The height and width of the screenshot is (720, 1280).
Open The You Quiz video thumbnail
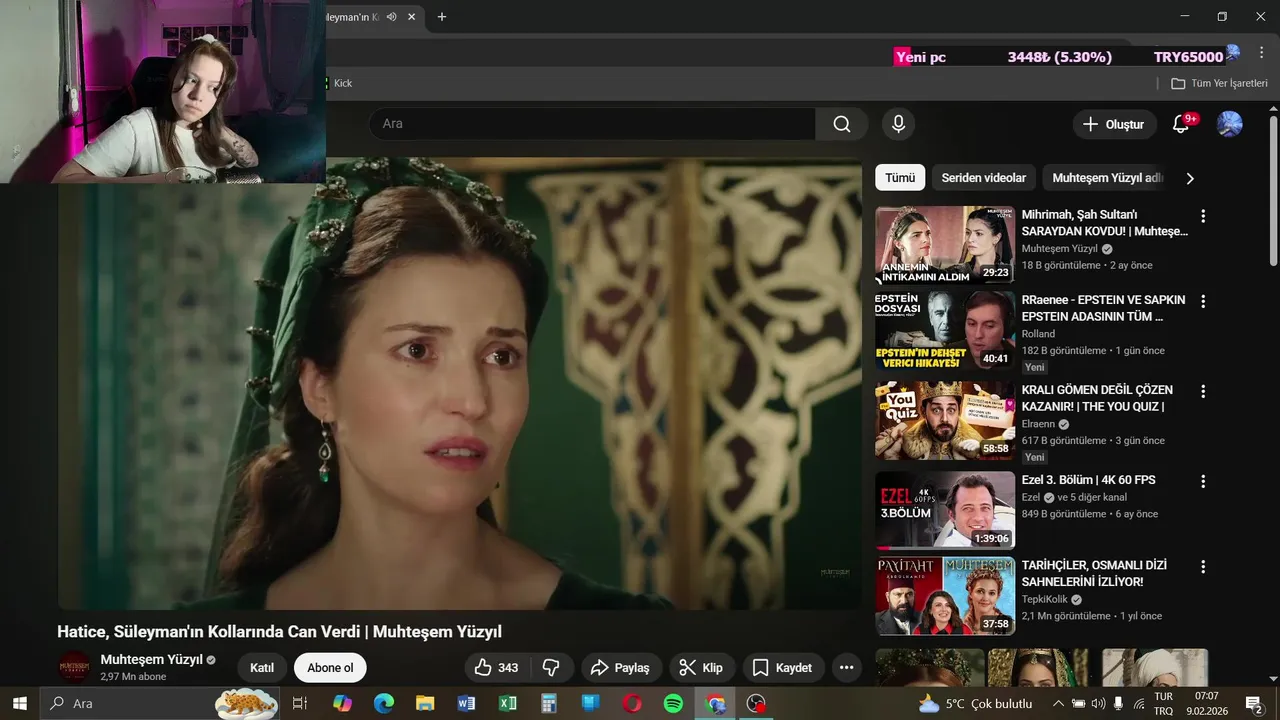point(945,420)
